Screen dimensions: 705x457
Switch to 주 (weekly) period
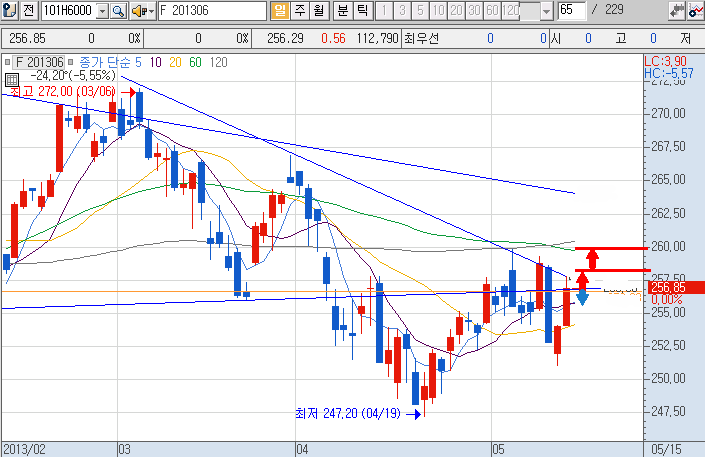click(x=299, y=11)
